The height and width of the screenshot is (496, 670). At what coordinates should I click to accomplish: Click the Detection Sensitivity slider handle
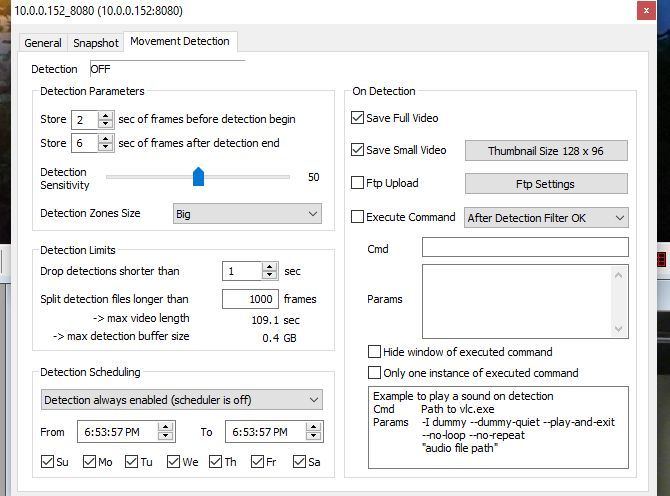coord(198,176)
